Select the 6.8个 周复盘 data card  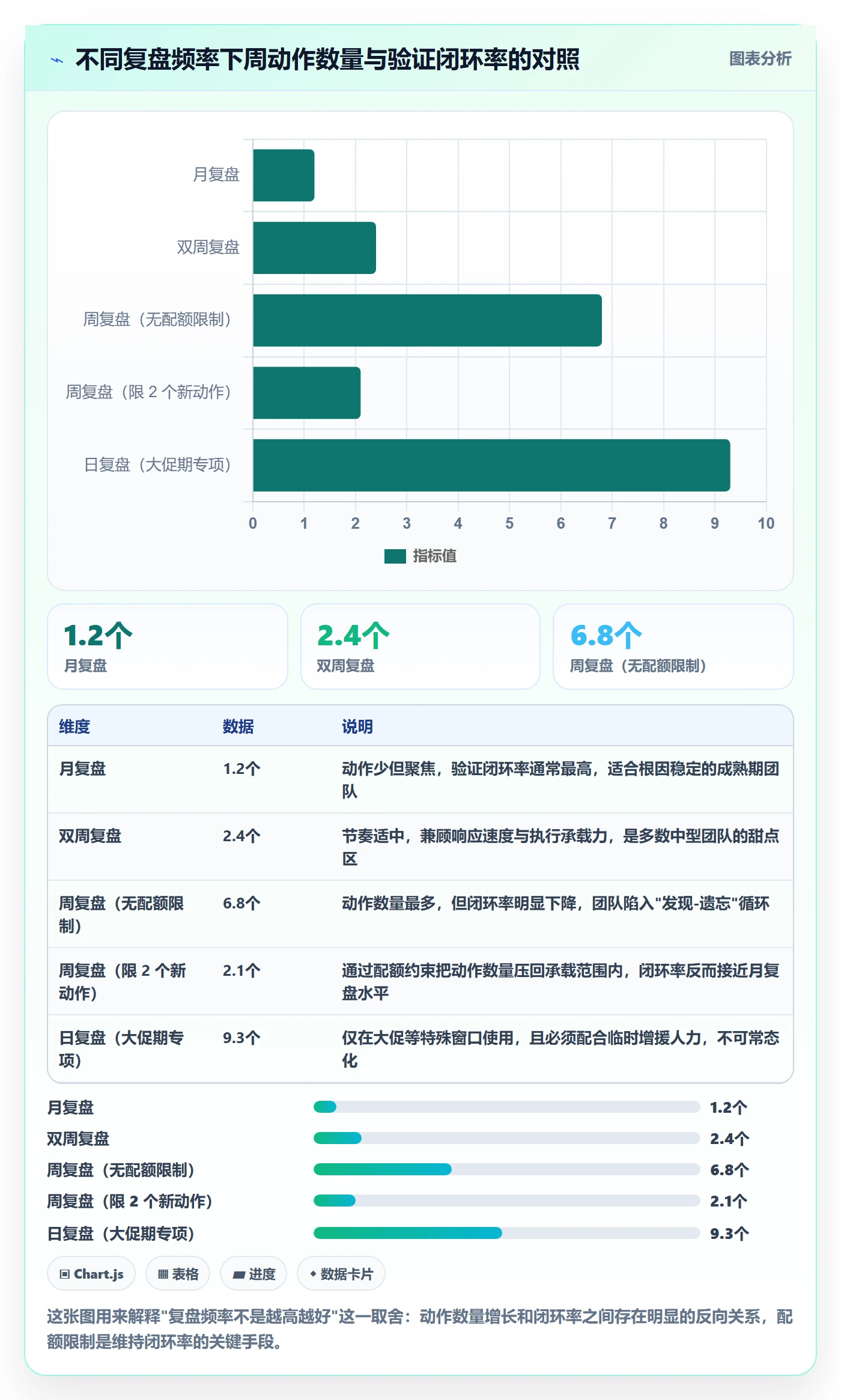[x=673, y=647]
